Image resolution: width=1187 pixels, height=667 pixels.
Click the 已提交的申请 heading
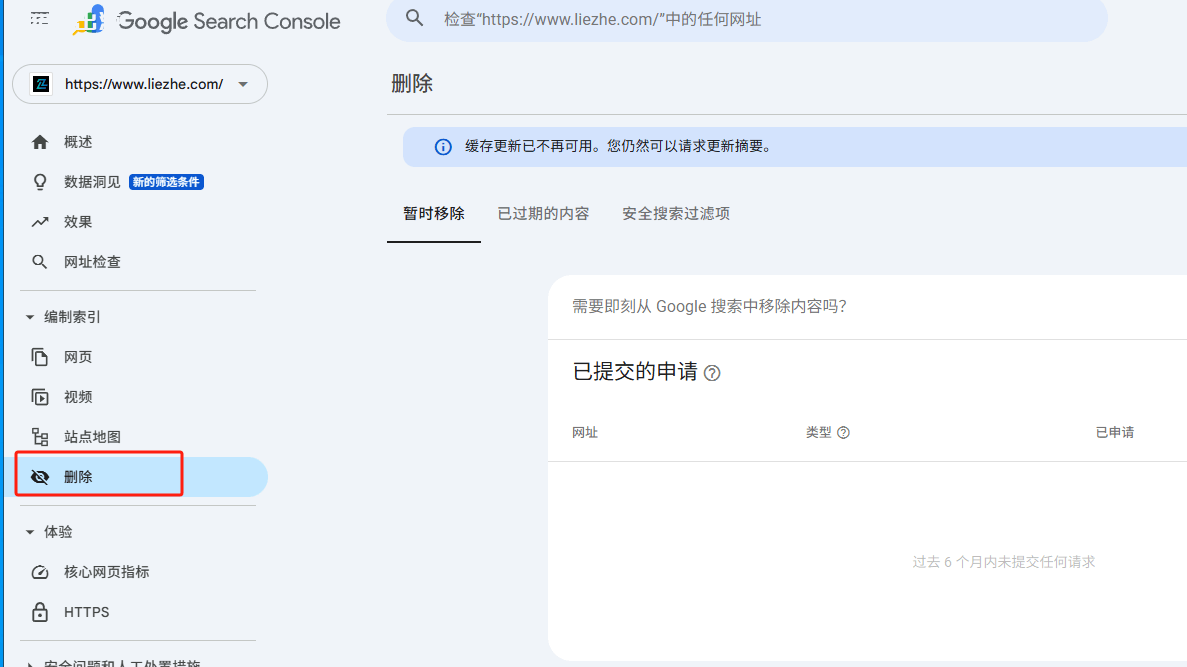coord(635,371)
